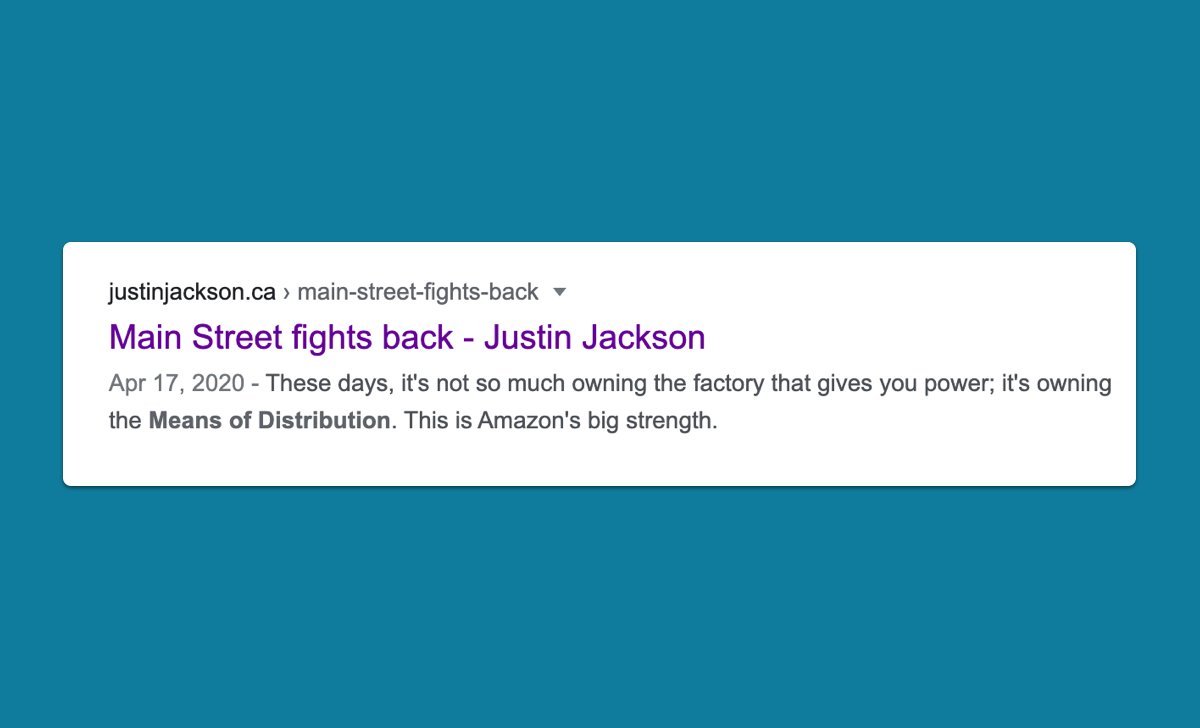Click the justinjackson.ca domain text
Screen dimensions: 1200x728
191,292
